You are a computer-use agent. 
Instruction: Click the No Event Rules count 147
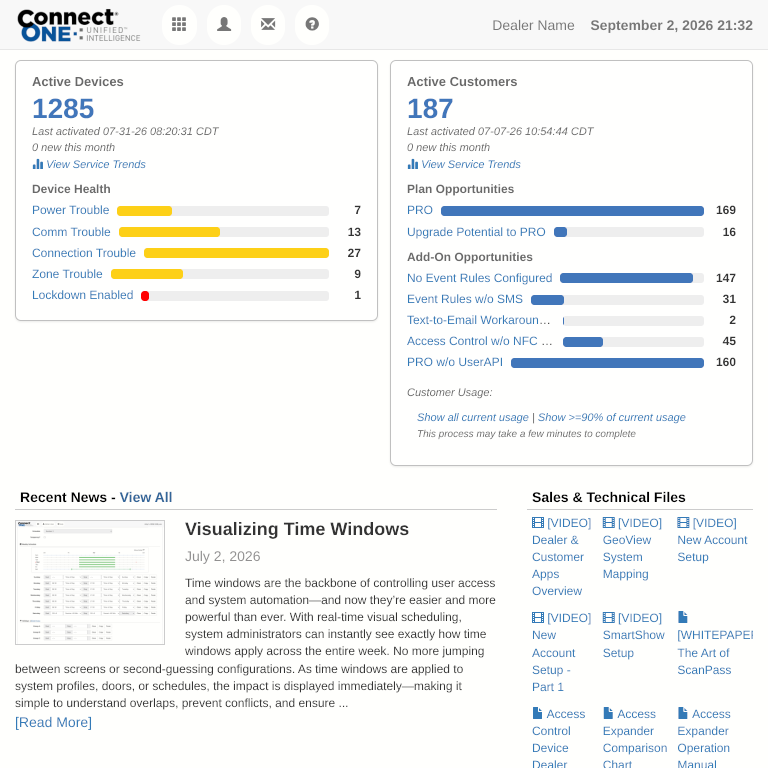(726, 278)
